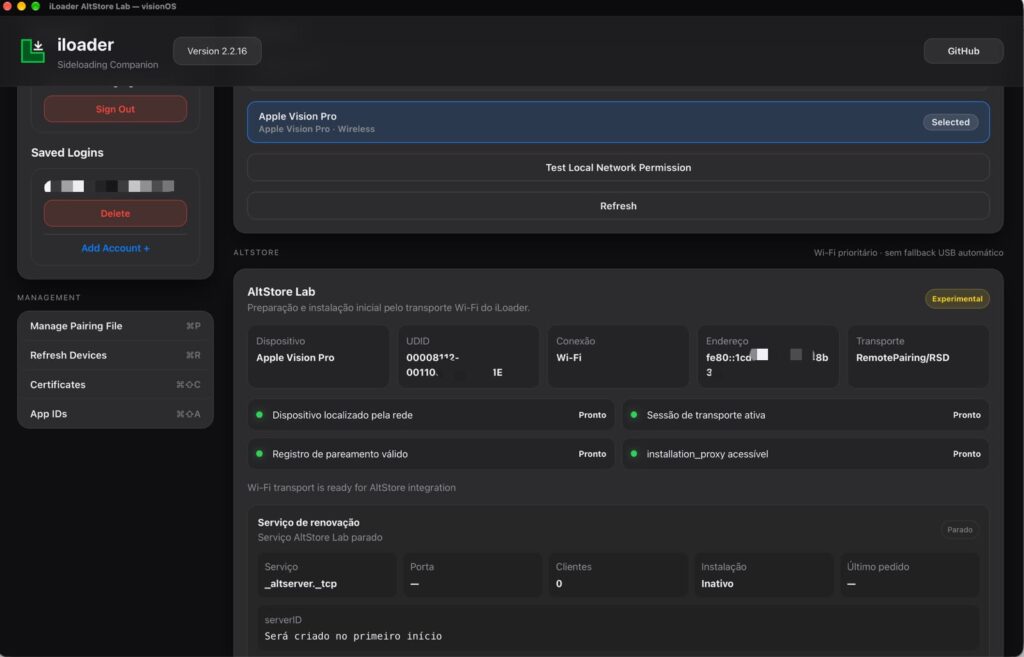Click the Experimental badge in AltStore Lab
The height and width of the screenshot is (657, 1024).
click(957, 298)
